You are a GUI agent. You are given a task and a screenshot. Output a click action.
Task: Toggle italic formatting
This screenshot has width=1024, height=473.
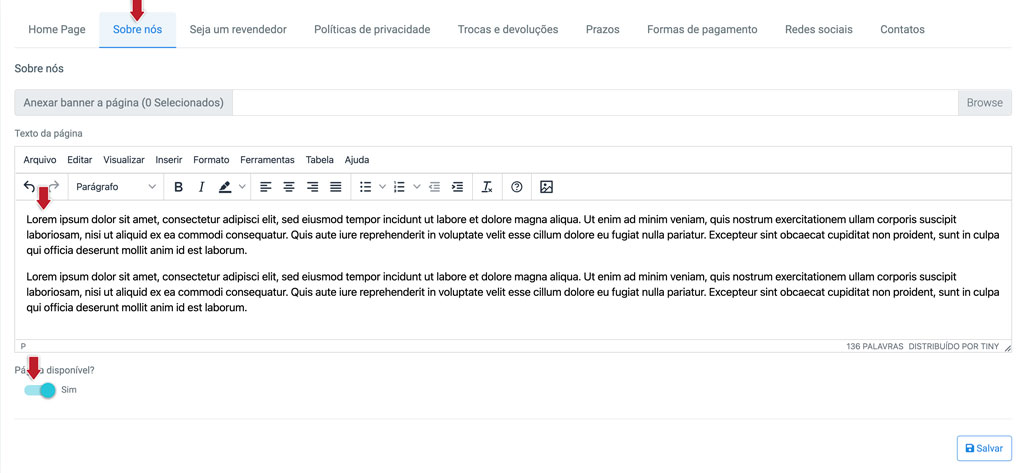(x=202, y=187)
